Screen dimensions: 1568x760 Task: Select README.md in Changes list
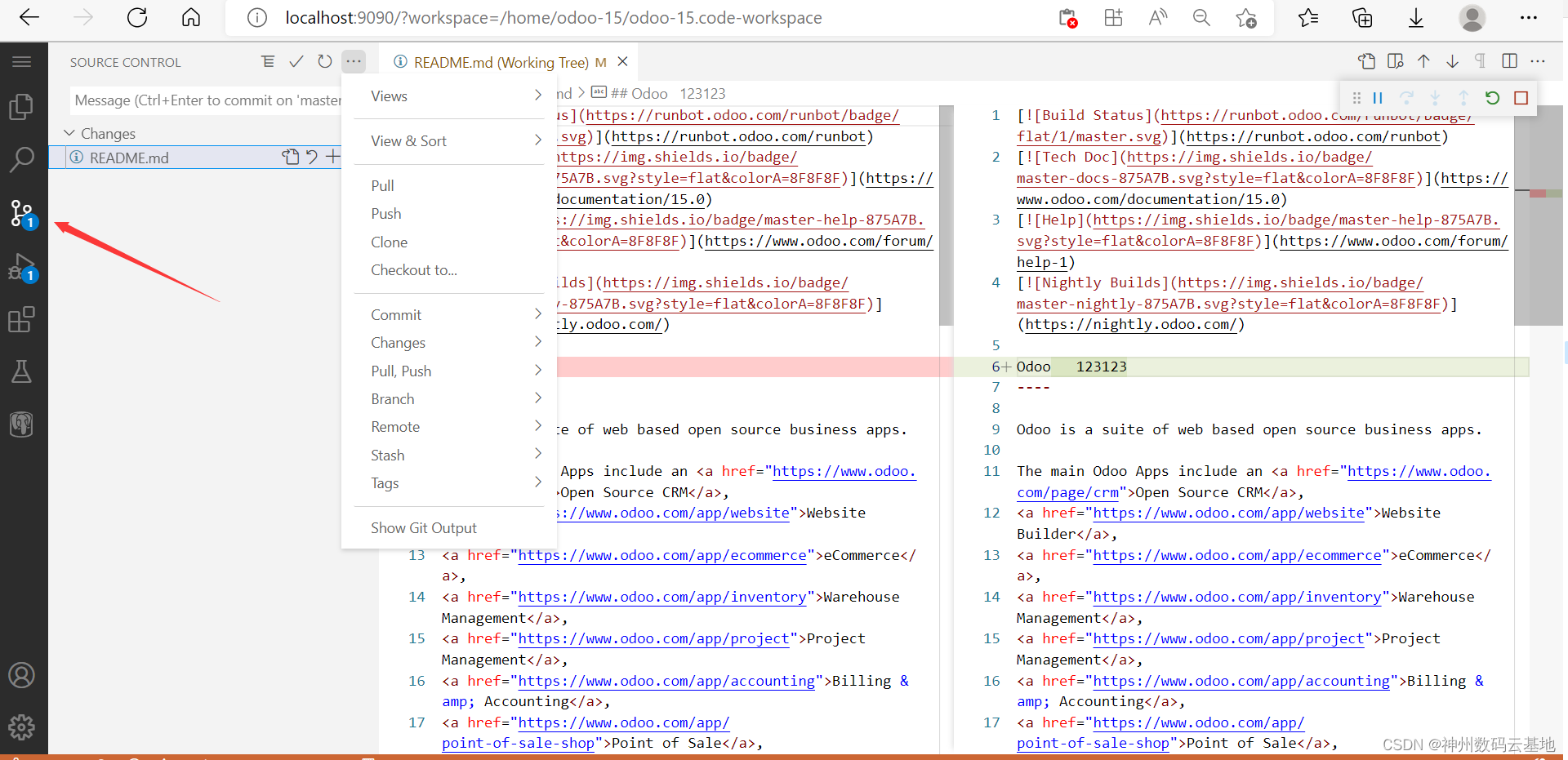click(x=194, y=158)
